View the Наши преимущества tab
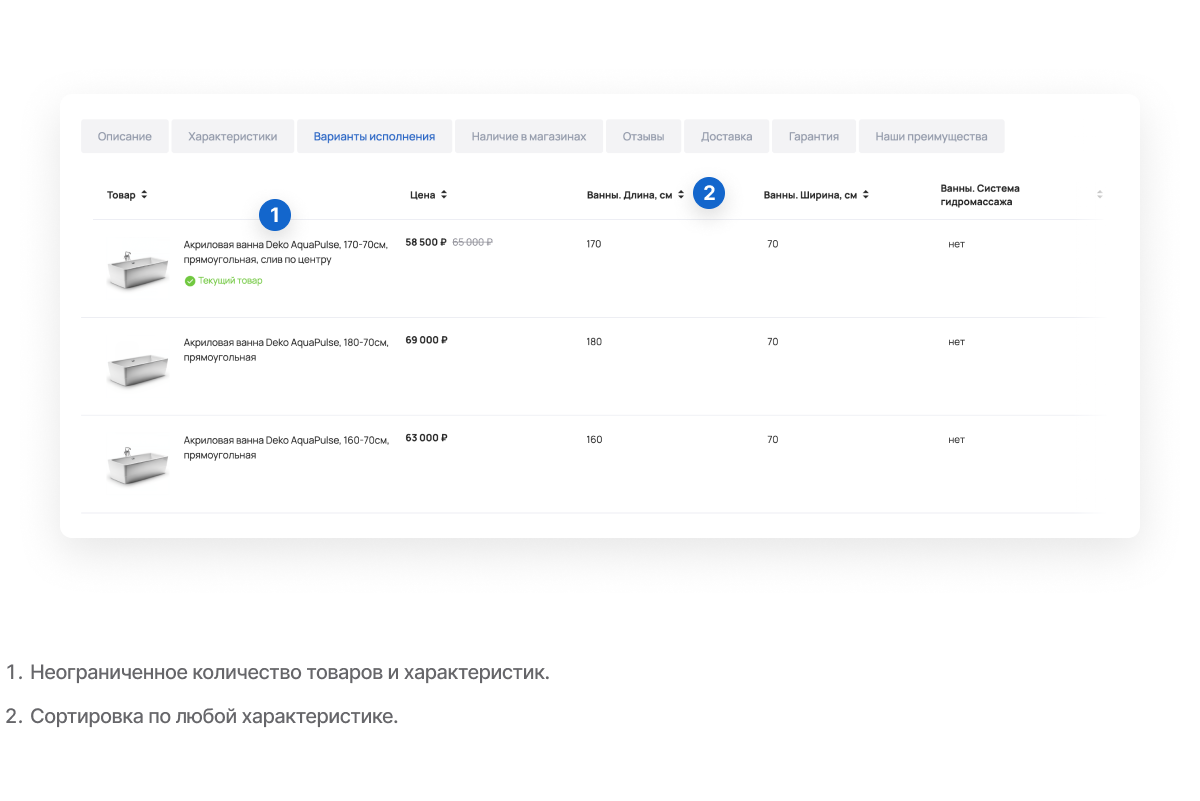Viewport: 1200px width, 801px height. click(931, 137)
